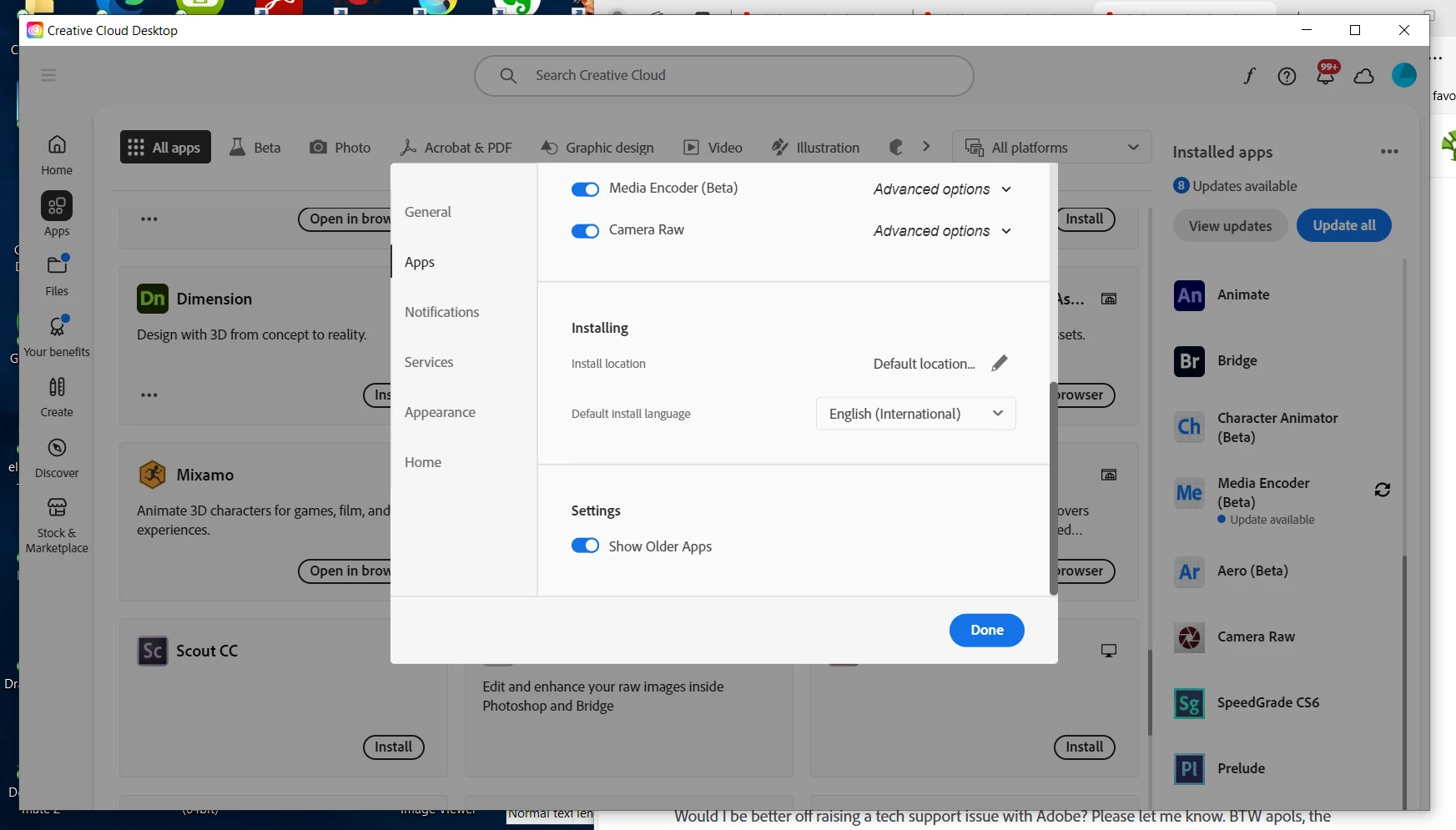The width and height of the screenshot is (1456, 830).
Task: Open the SpeedGrade CS6 icon
Action: pos(1189,703)
